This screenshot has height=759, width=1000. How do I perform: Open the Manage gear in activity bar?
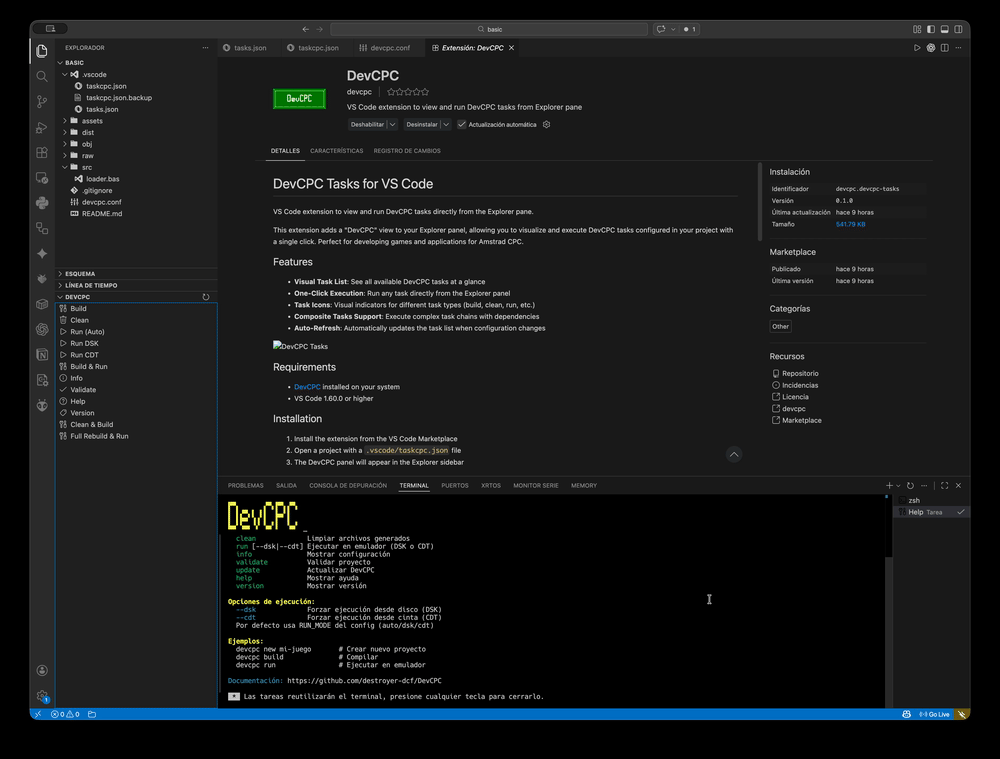click(42, 696)
